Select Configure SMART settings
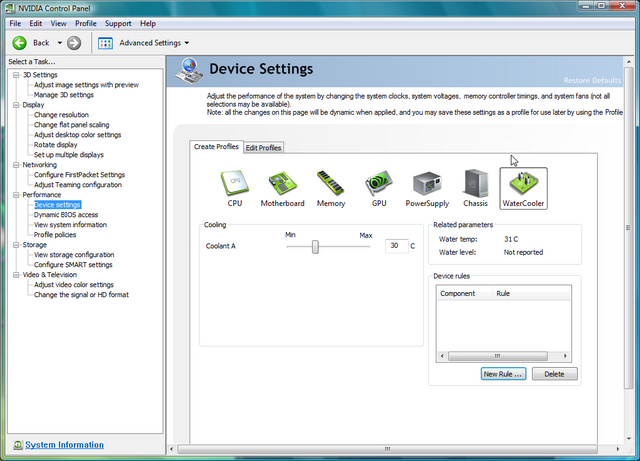This screenshot has height=461, width=640. click(73, 265)
